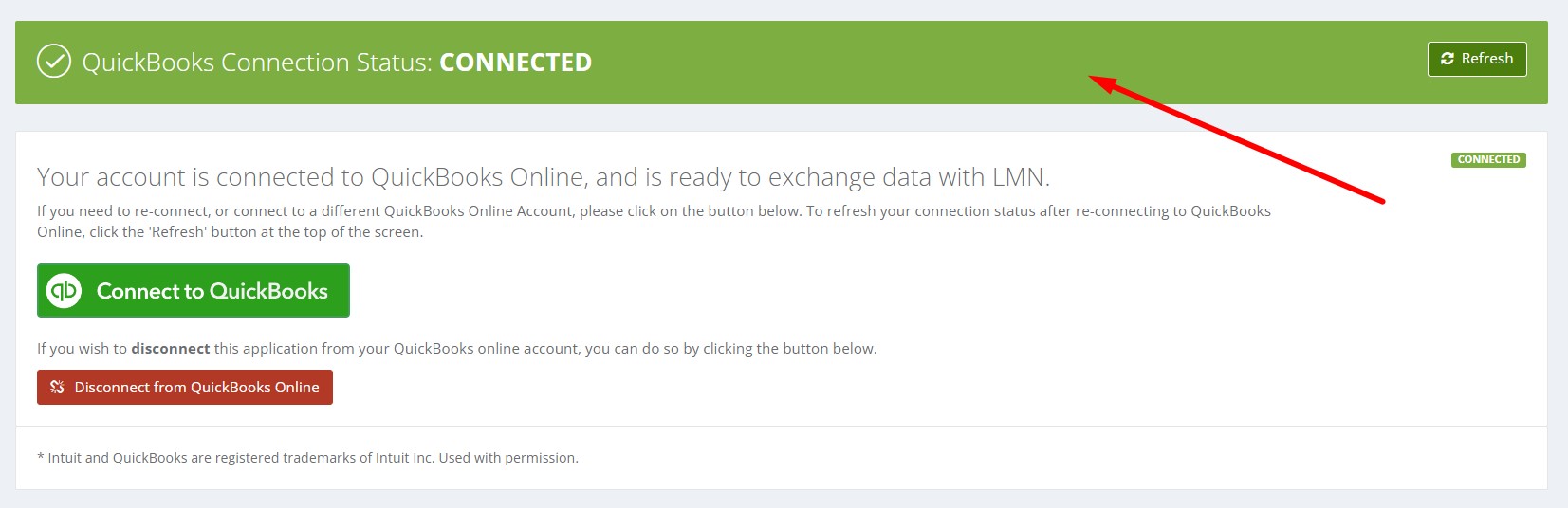This screenshot has width=1568, height=508.
Task: Click the quoted 'Refresh' word in paragraph
Action: point(177,232)
